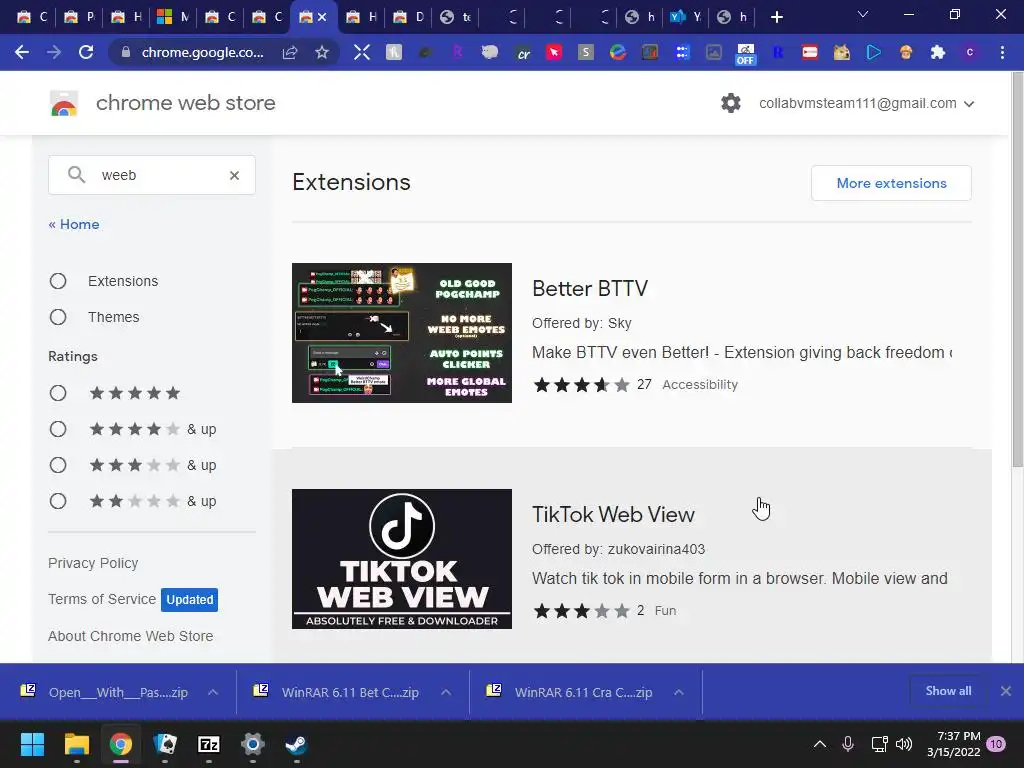Open the purple 'C' profile avatar
Viewport: 1024px width, 768px height.
coord(970,52)
